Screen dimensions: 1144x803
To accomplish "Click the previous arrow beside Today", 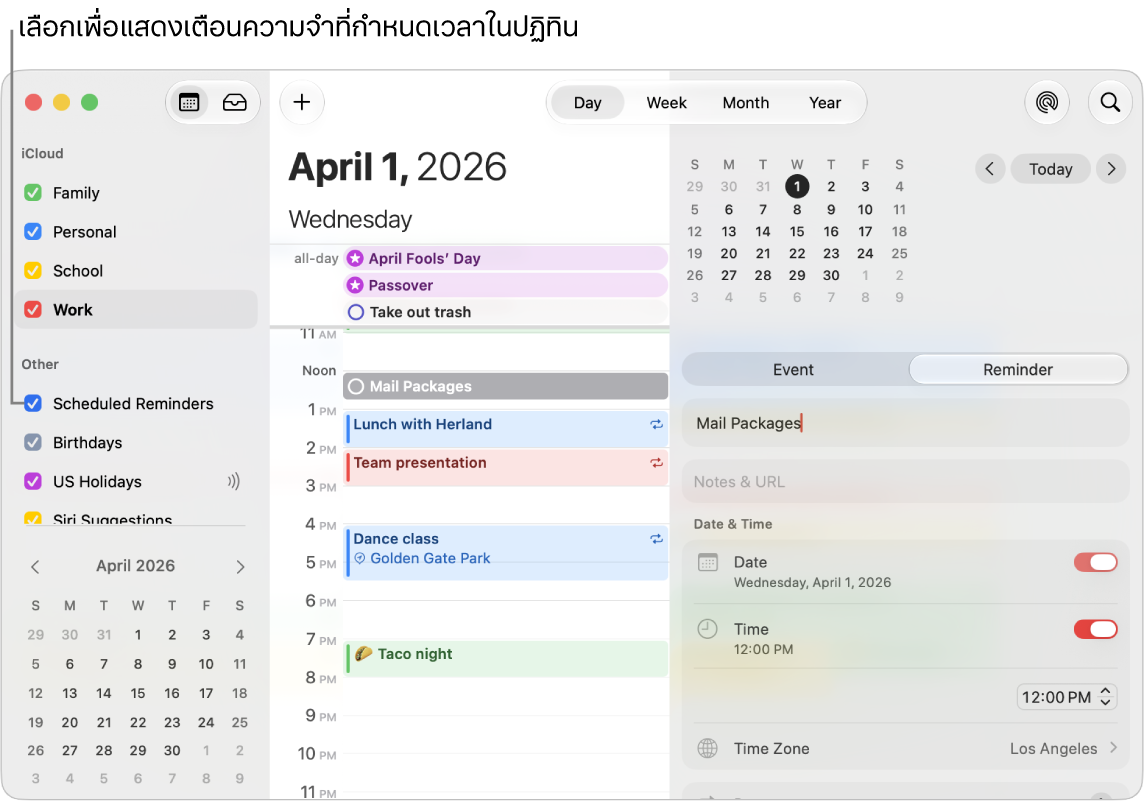I will (x=990, y=169).
